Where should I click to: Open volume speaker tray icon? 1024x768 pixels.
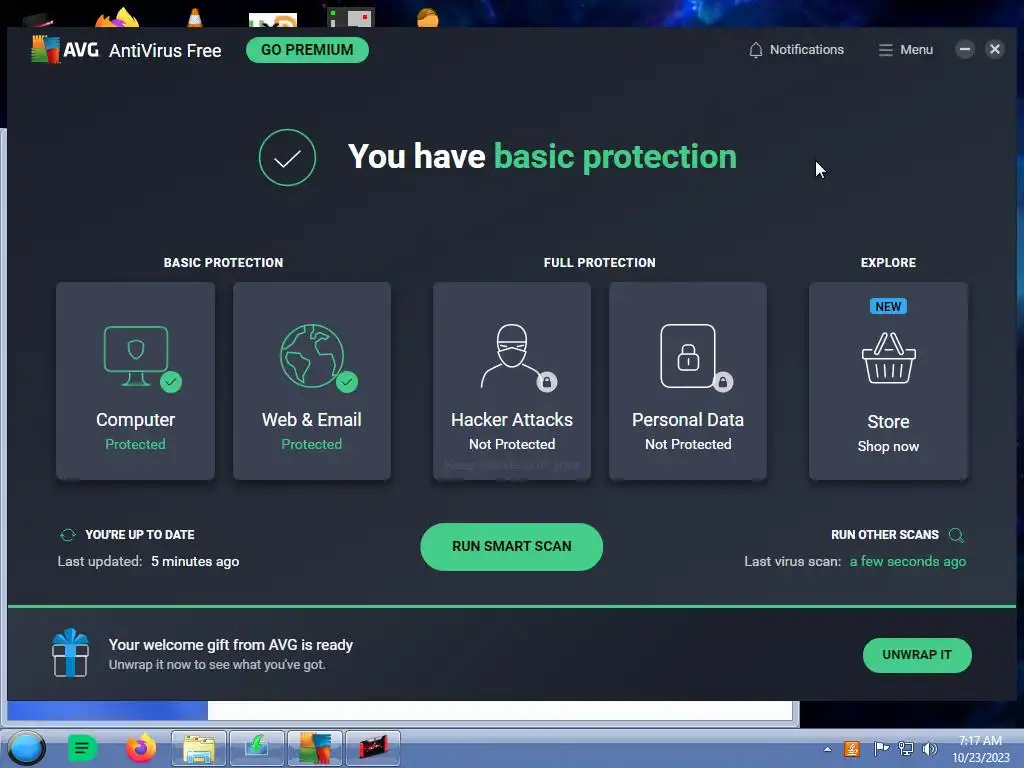930,748
